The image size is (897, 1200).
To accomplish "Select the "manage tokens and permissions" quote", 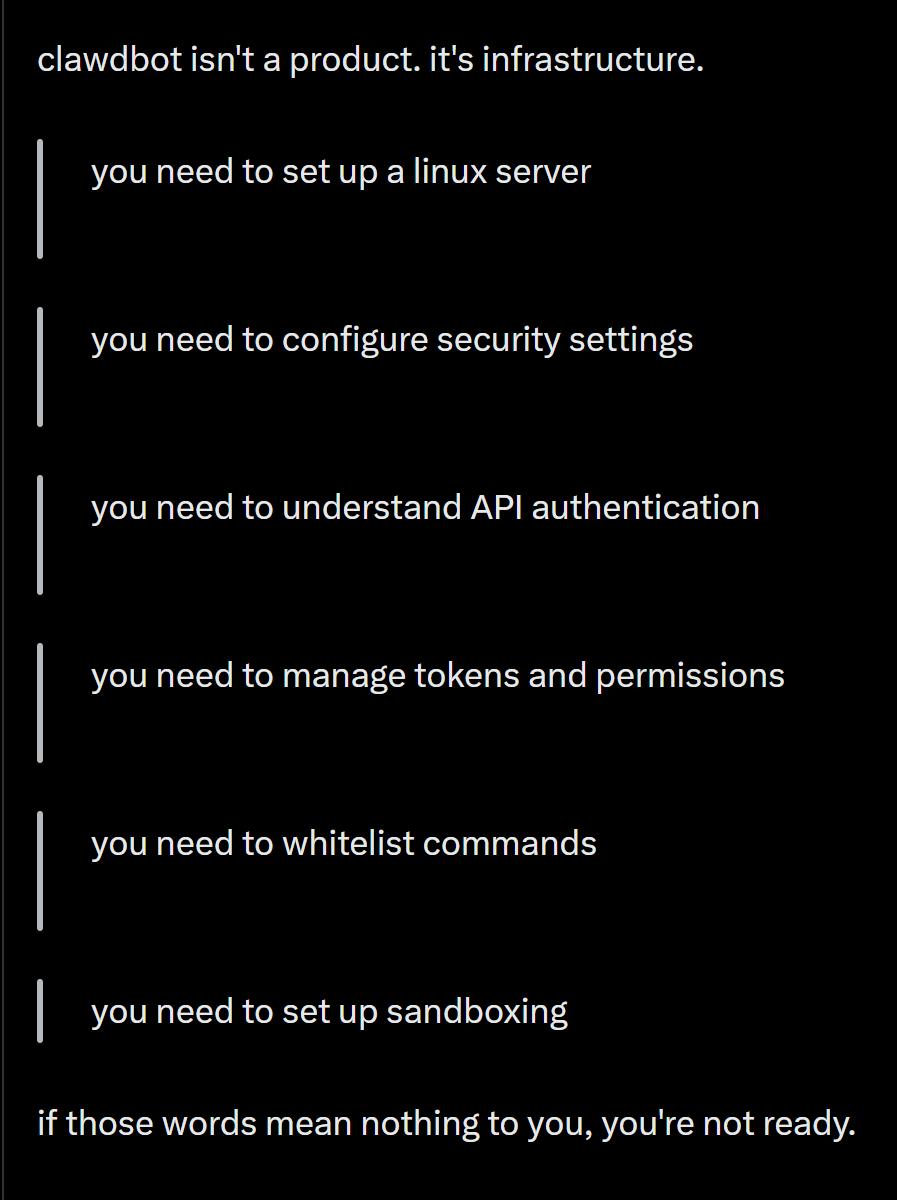I will [437, 676].
